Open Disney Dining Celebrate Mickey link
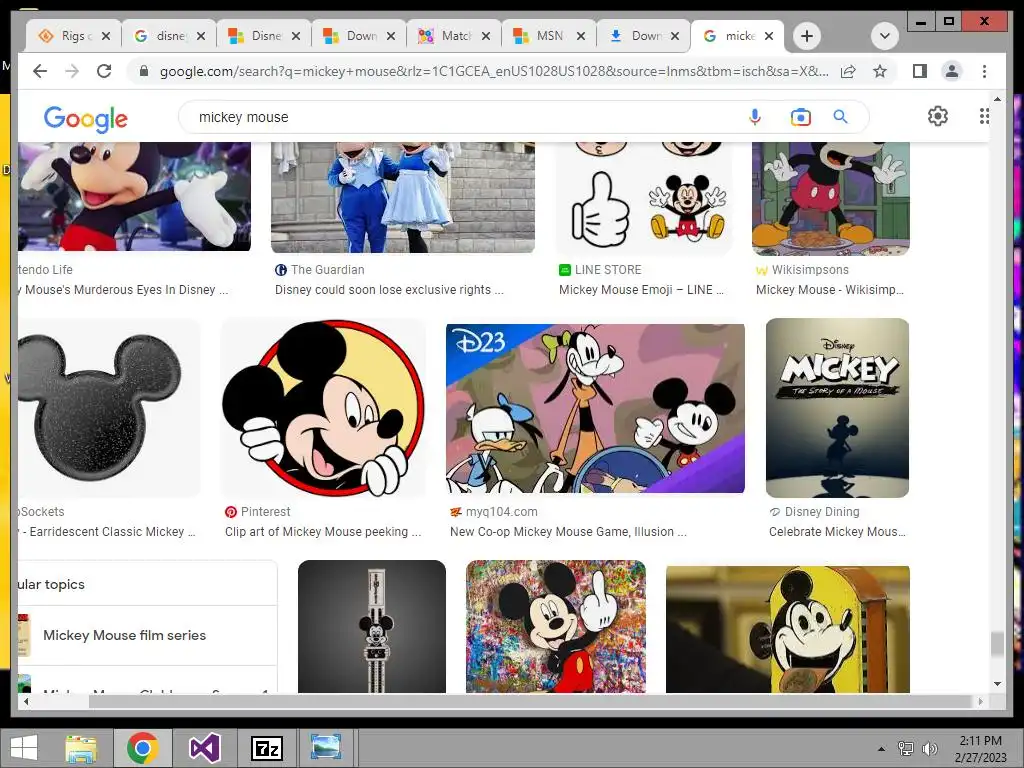This screenshot has width=1024, height=768. tap(837, 532)
